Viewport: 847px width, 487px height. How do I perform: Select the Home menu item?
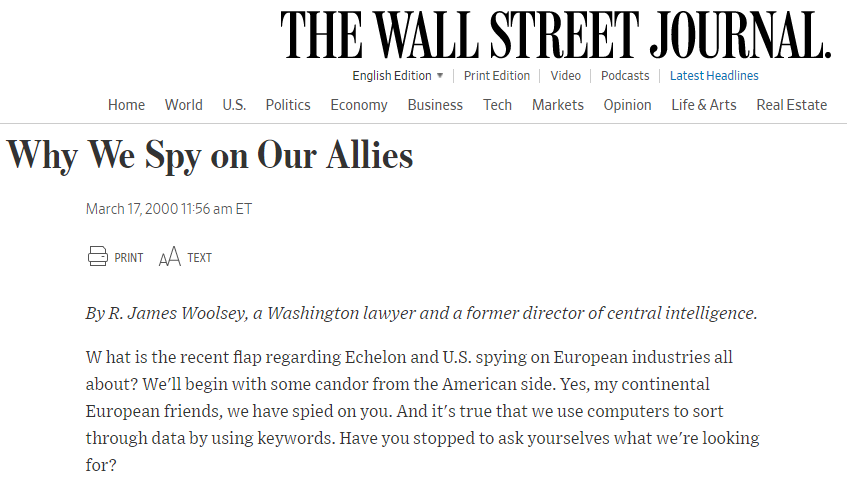pos(126,105)
